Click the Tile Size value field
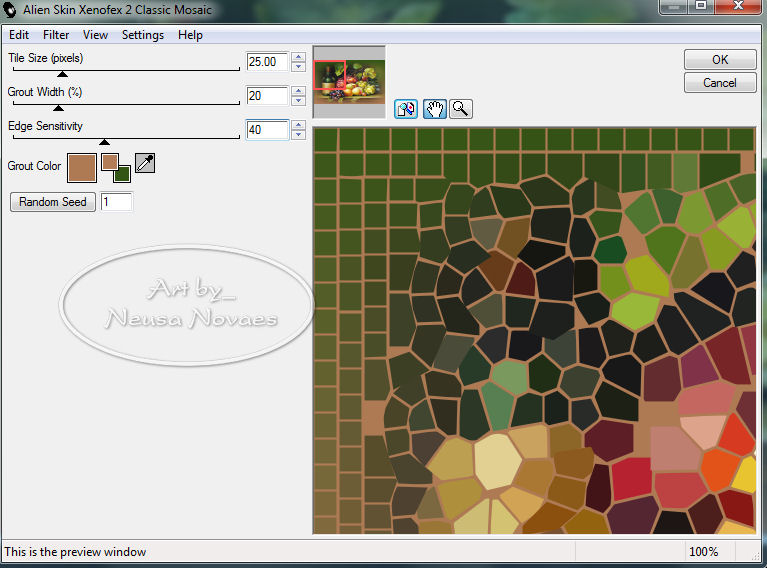 (x=267, y=62)
